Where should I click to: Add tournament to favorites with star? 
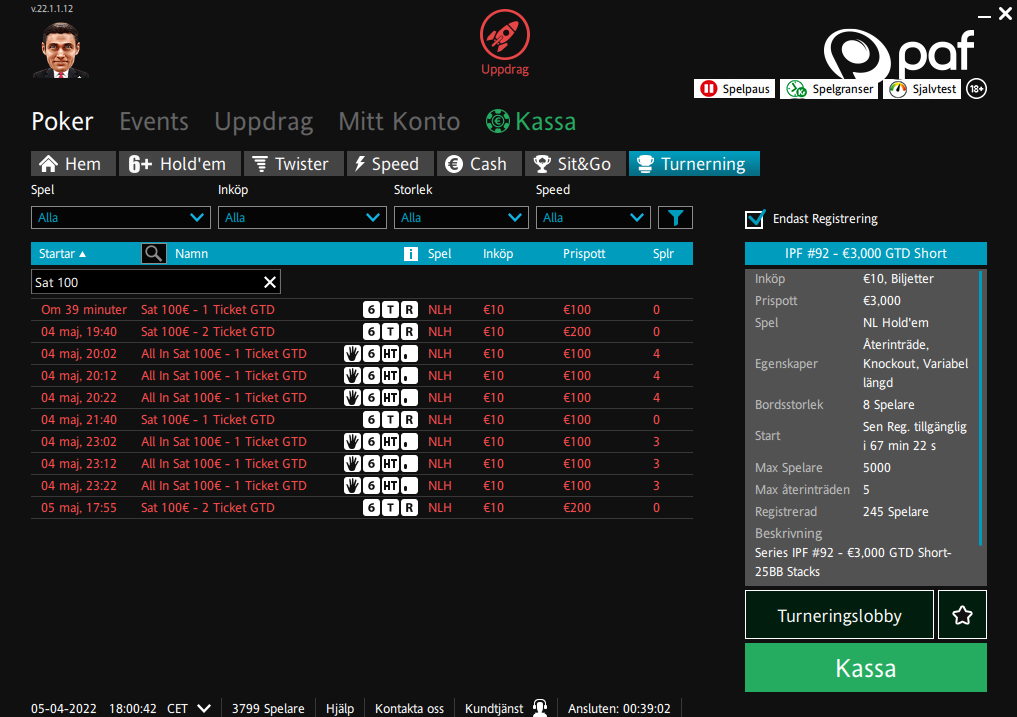(x=962, y=615)
